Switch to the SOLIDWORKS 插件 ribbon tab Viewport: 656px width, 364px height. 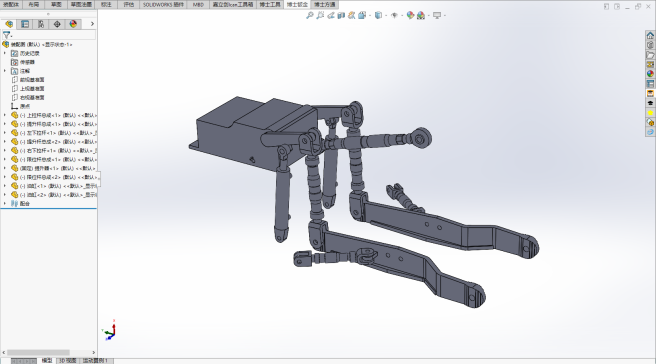click(x=163, y=5)
